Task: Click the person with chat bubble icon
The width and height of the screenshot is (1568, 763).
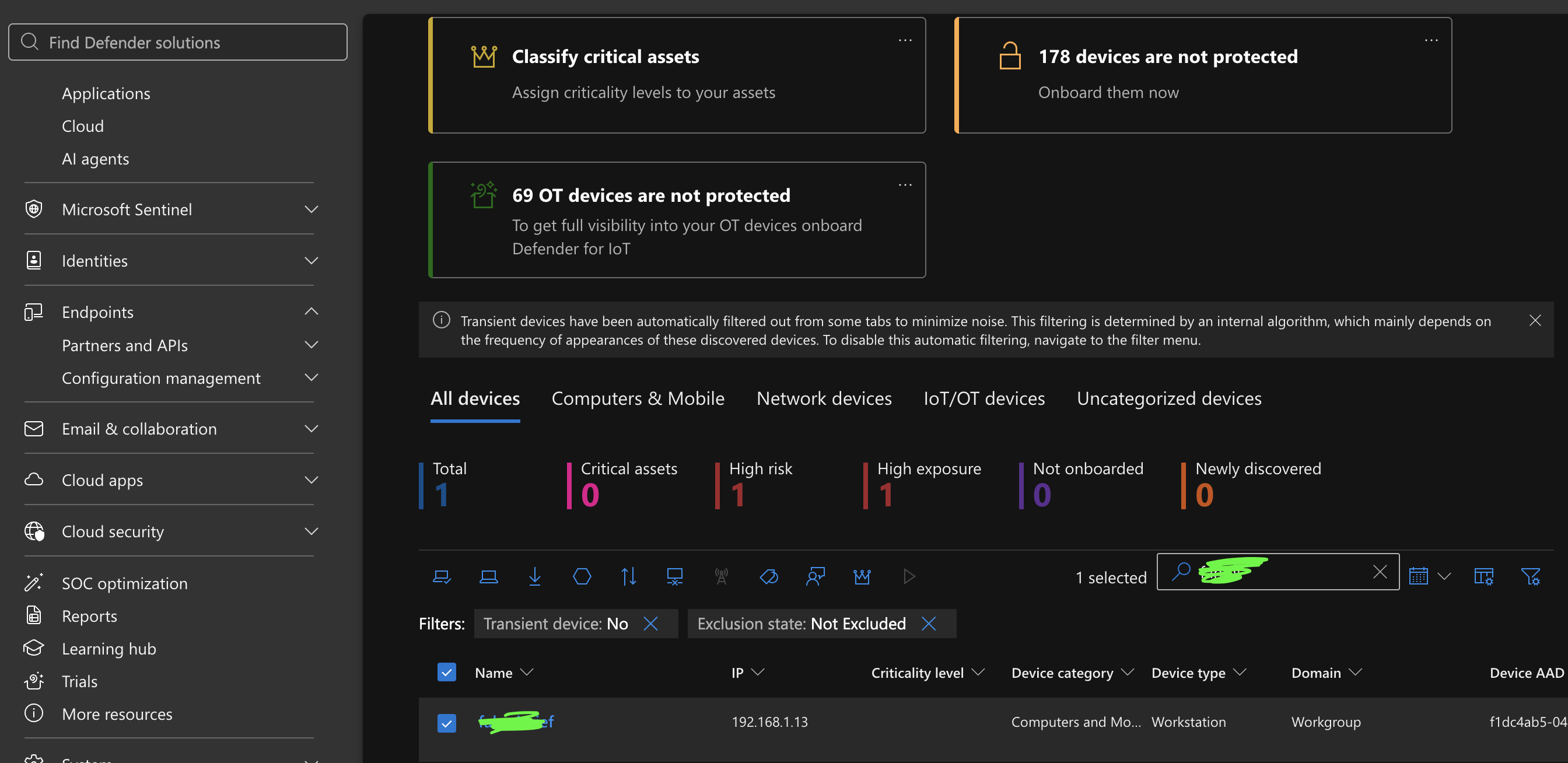Action: 815,576
